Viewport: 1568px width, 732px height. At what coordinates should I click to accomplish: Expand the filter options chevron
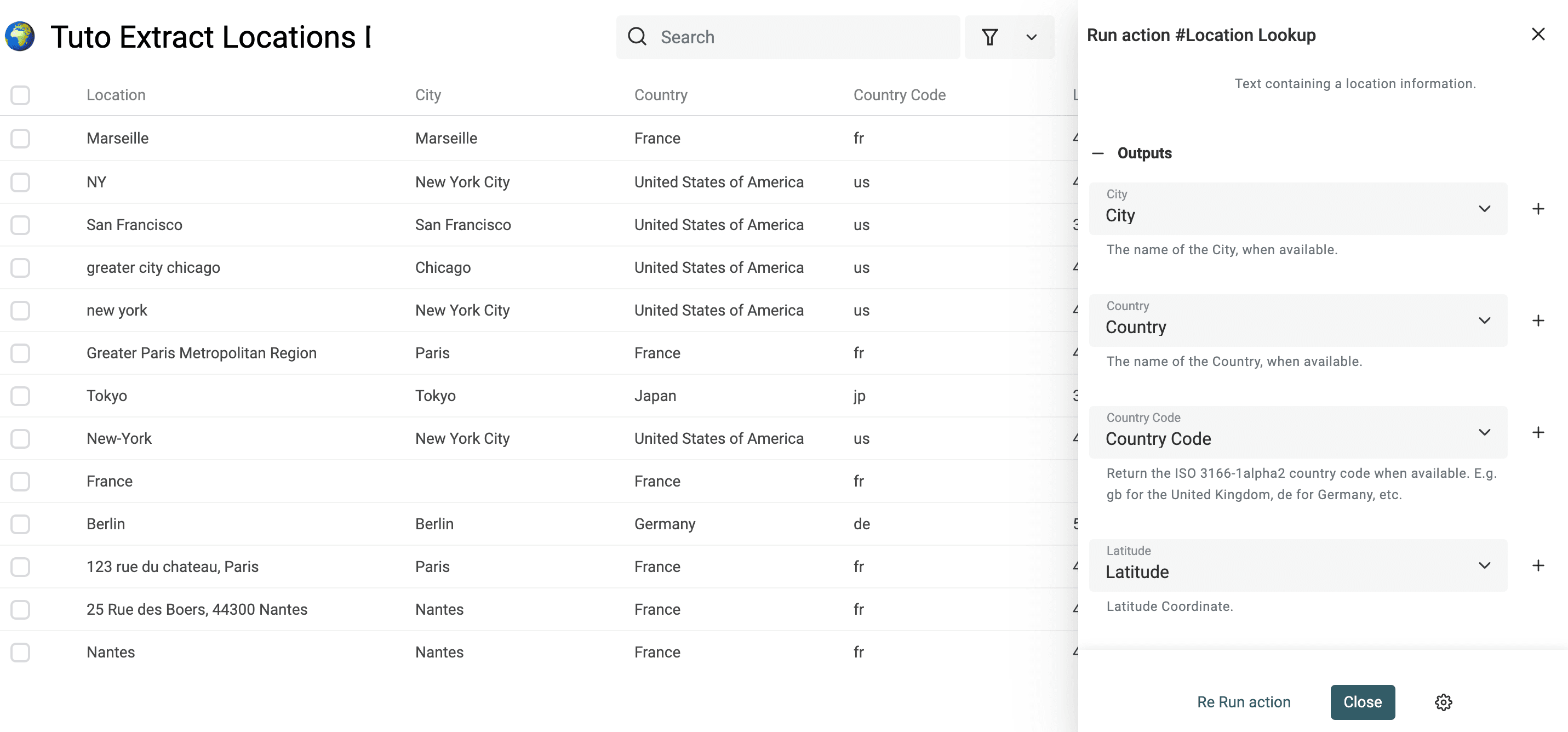pos(1031,37)
